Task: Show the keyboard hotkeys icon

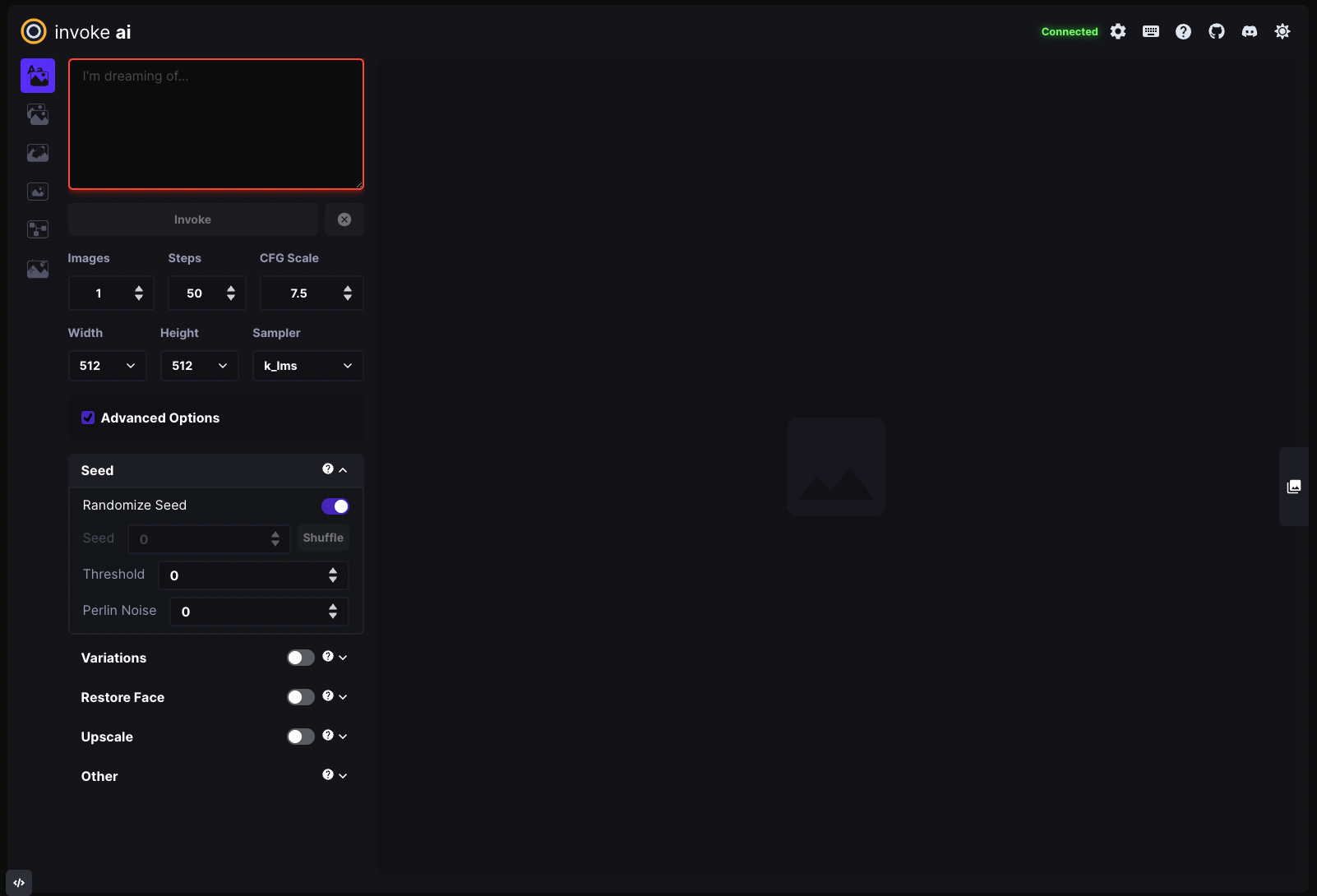Action: (x=1151, y=31)
